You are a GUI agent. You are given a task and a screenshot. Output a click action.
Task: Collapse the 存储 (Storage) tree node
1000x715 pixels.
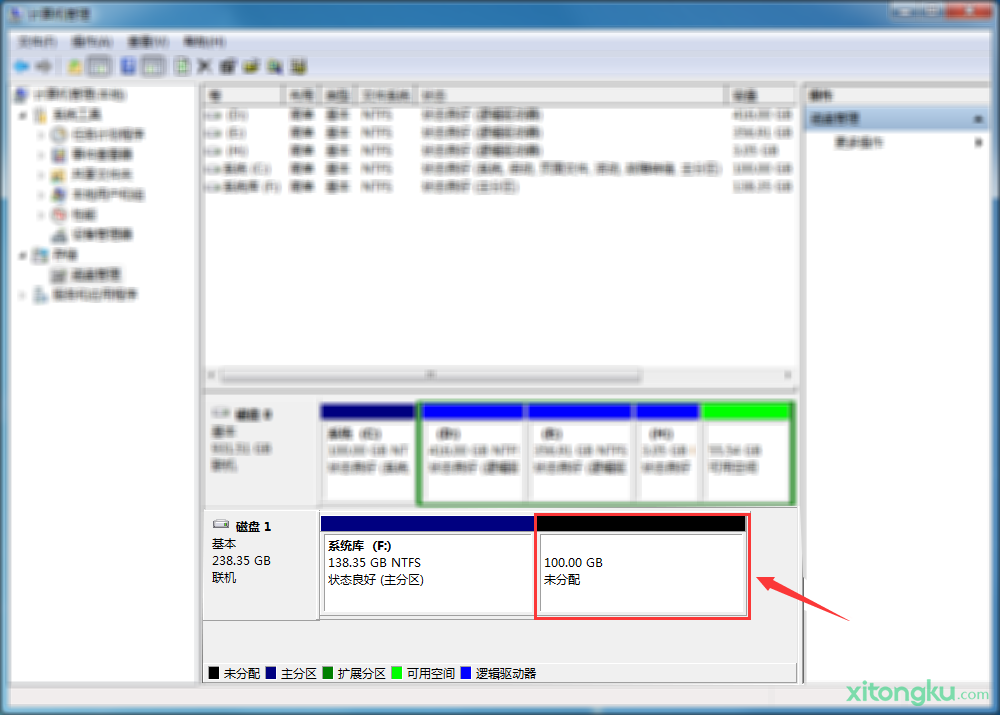23,255
